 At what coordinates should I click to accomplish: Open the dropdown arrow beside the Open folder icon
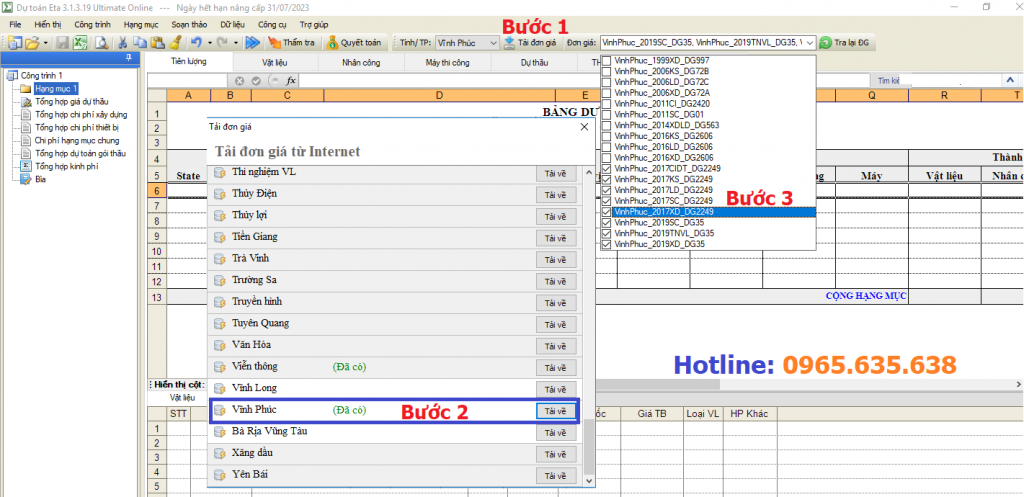coord(46,43)
